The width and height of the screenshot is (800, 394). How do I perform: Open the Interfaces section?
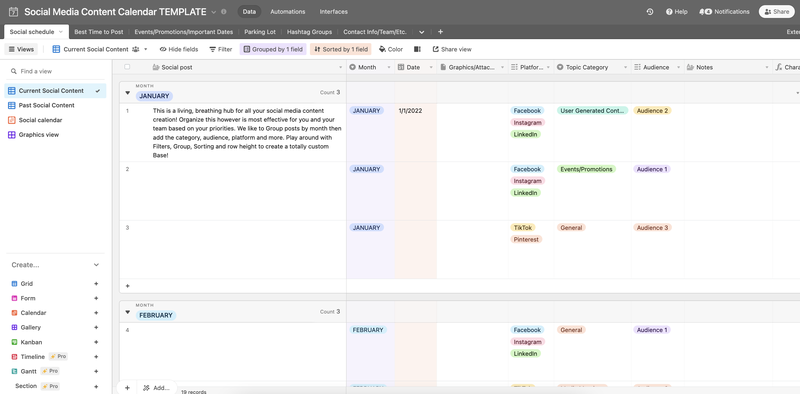click(x=334, y=12)
